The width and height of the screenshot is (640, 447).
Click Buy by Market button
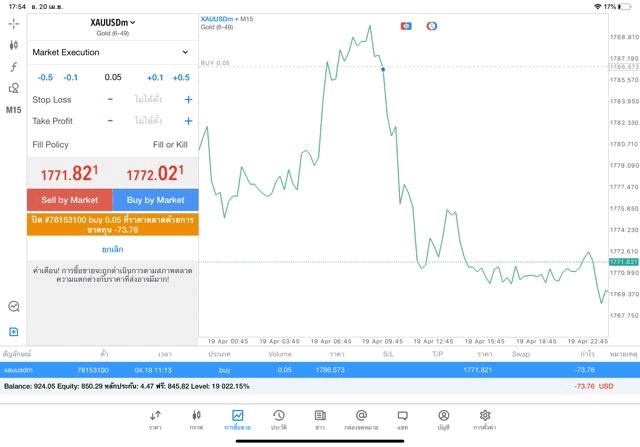click(155, 200)
